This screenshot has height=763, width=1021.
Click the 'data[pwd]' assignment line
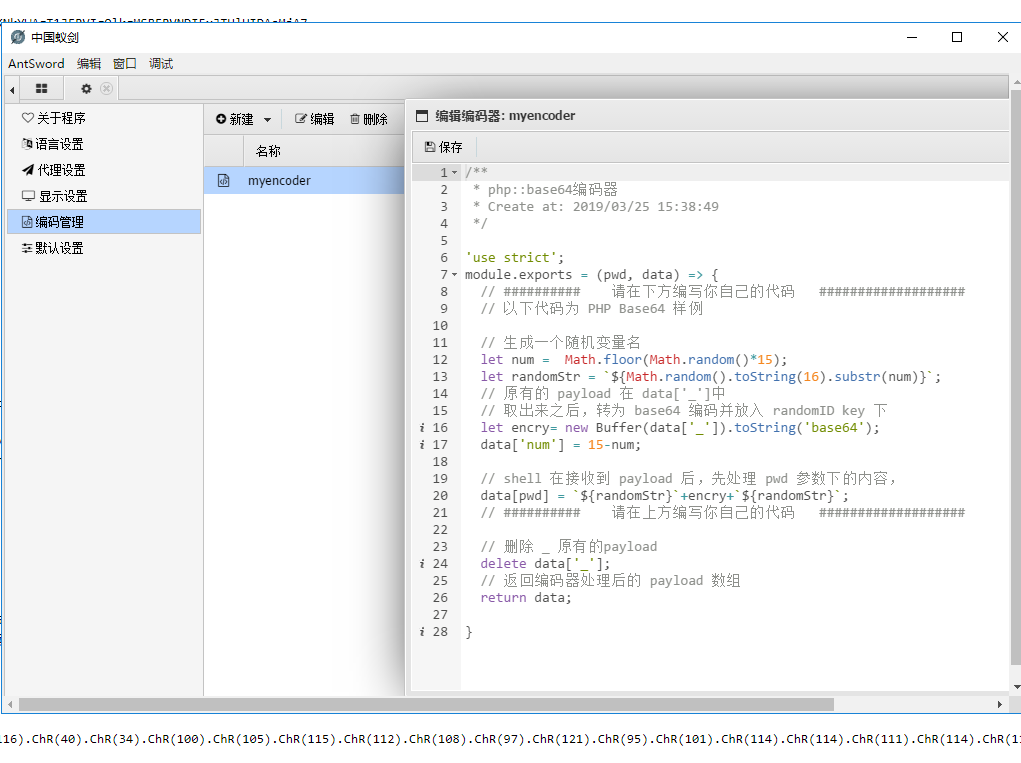click(x=664, y=496)
